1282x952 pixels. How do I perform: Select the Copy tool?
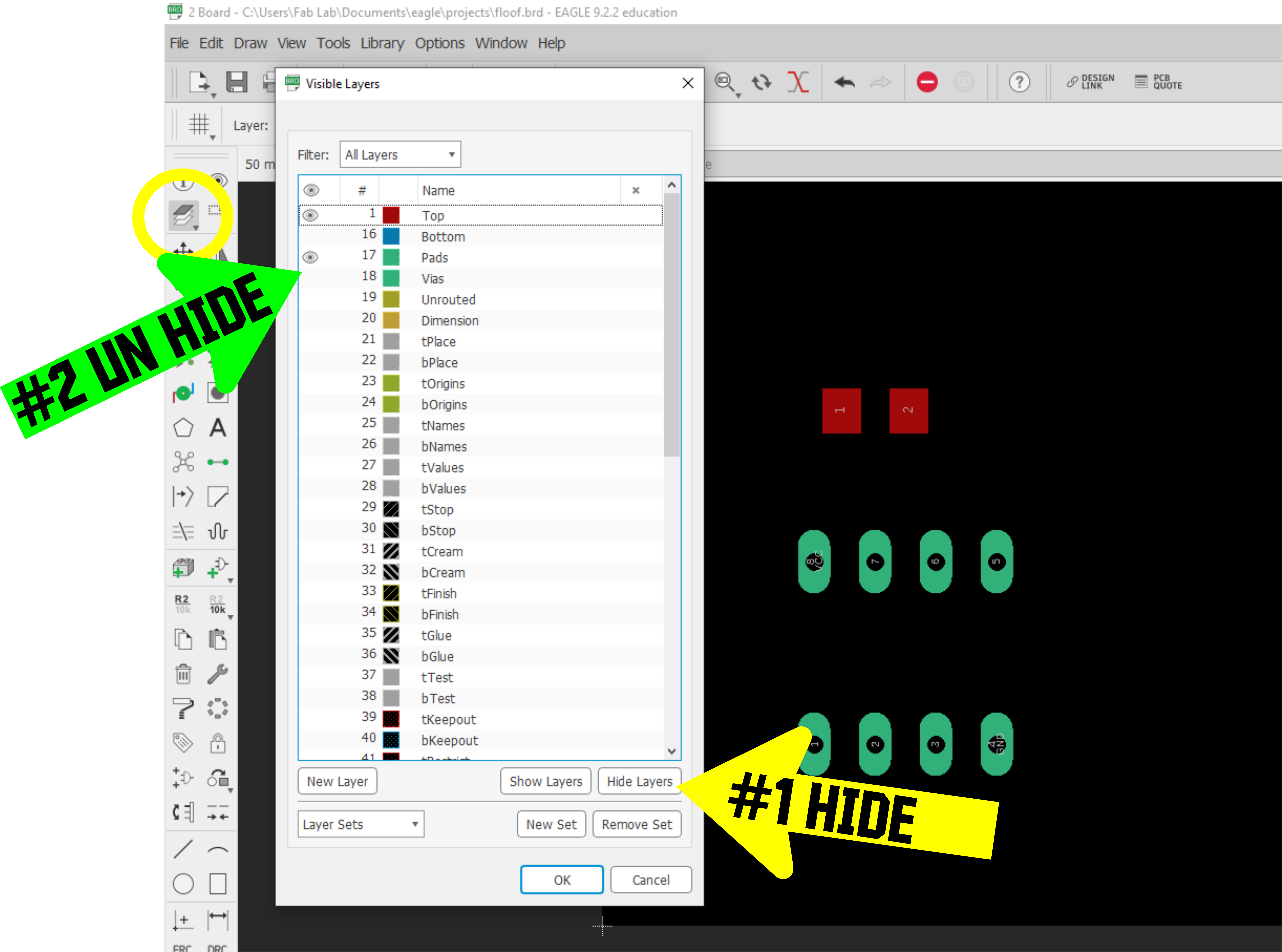tap(183, 639)
